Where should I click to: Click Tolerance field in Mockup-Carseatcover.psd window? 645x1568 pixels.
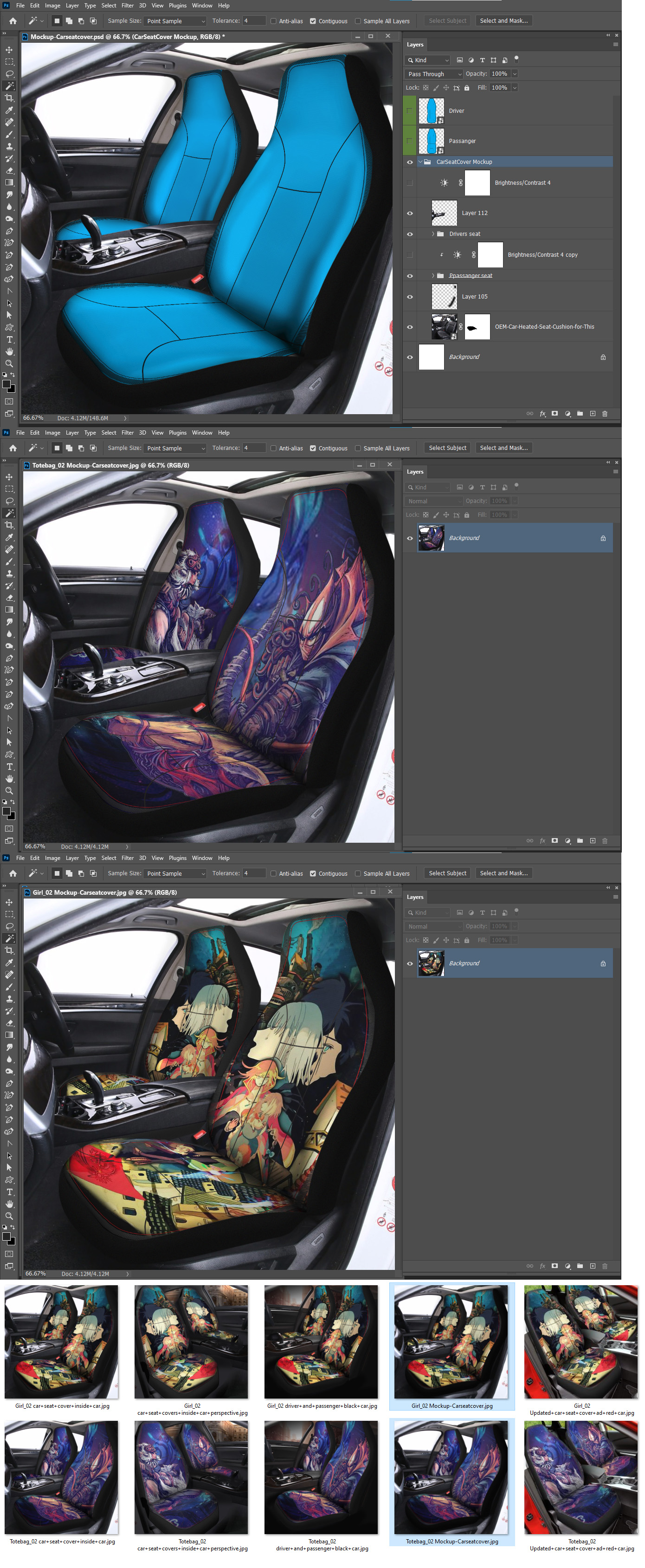pyautogui.click(x=254, y=21)
